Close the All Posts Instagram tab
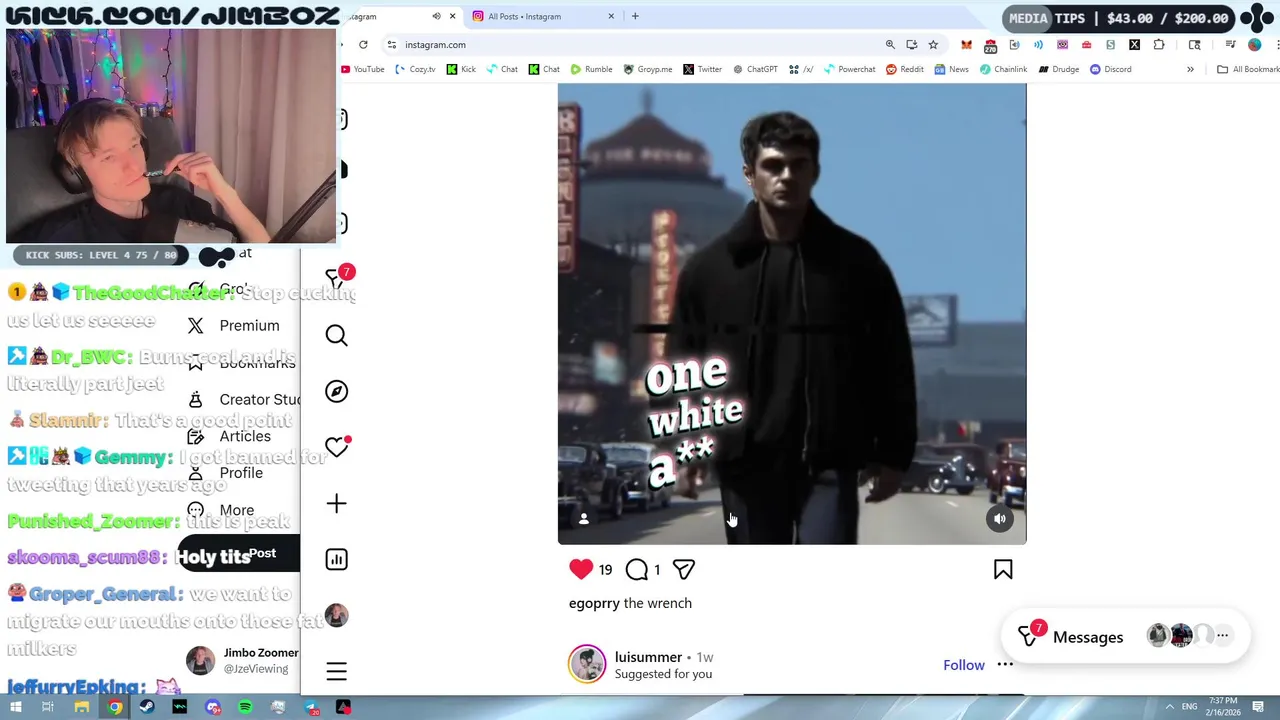 [612, 16]
